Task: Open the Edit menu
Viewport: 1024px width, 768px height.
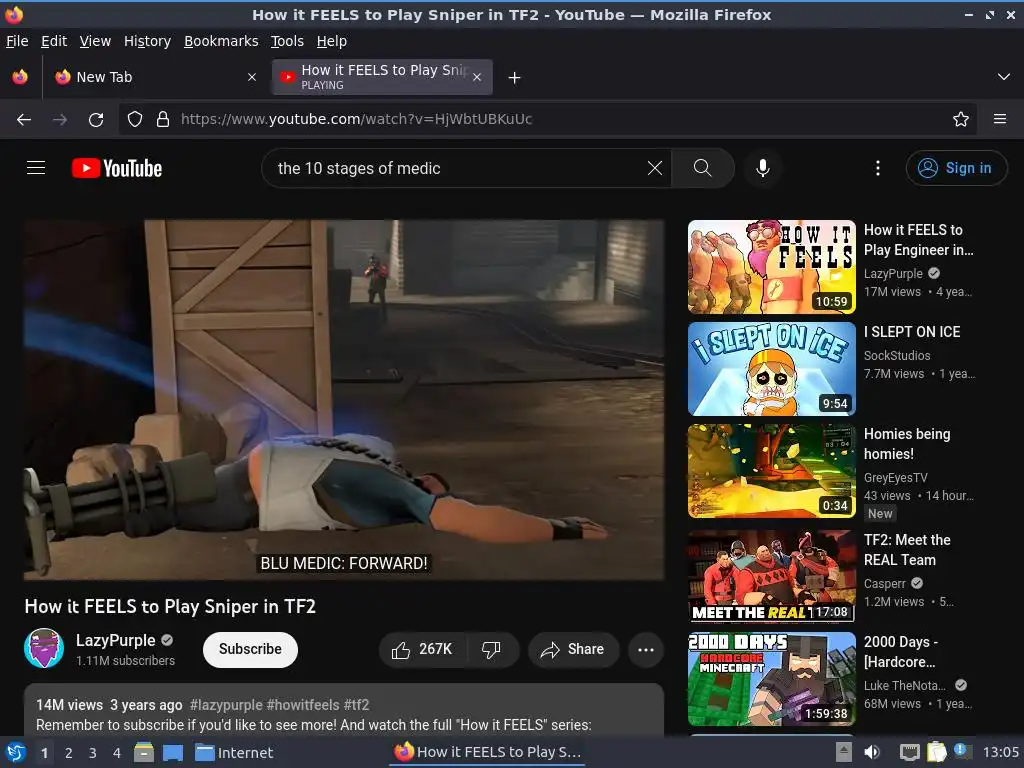Action: click(x=54, y=41)
